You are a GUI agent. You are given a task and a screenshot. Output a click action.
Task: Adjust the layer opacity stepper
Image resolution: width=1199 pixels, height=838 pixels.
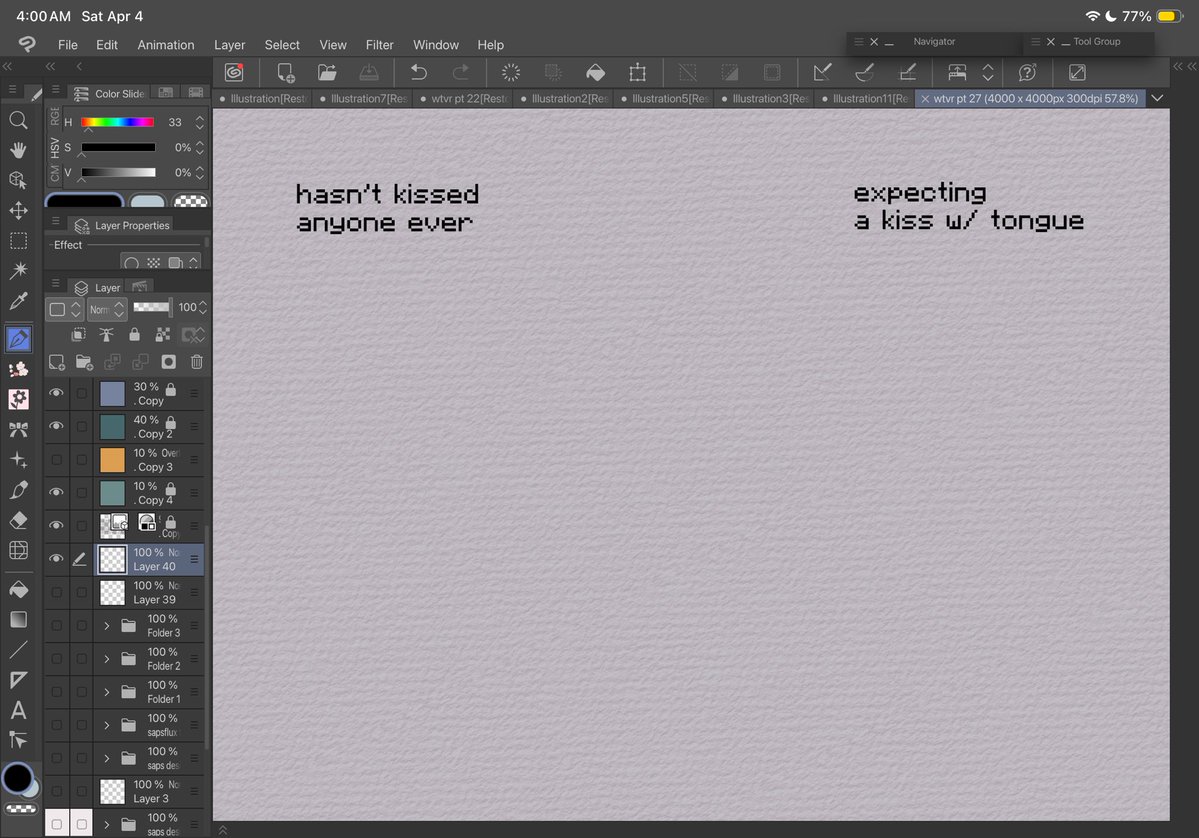pos(203,307)
